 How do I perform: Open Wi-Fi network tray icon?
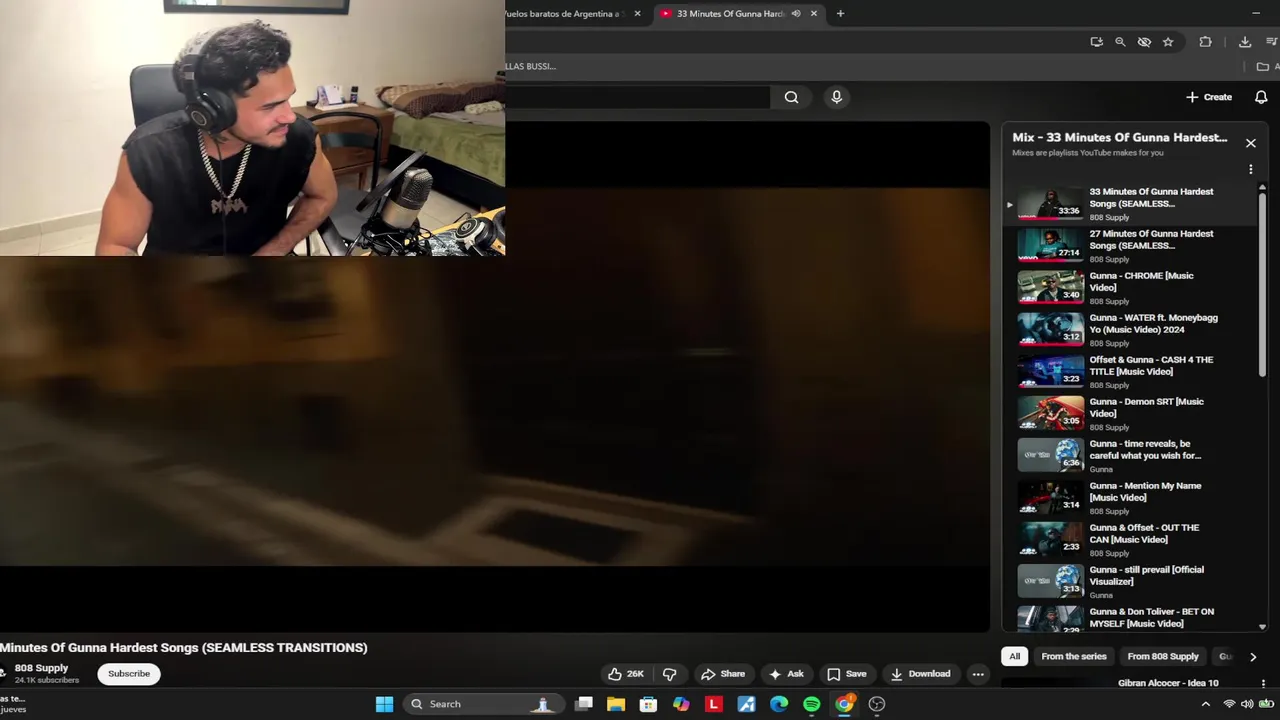[x=1229, y=704]
